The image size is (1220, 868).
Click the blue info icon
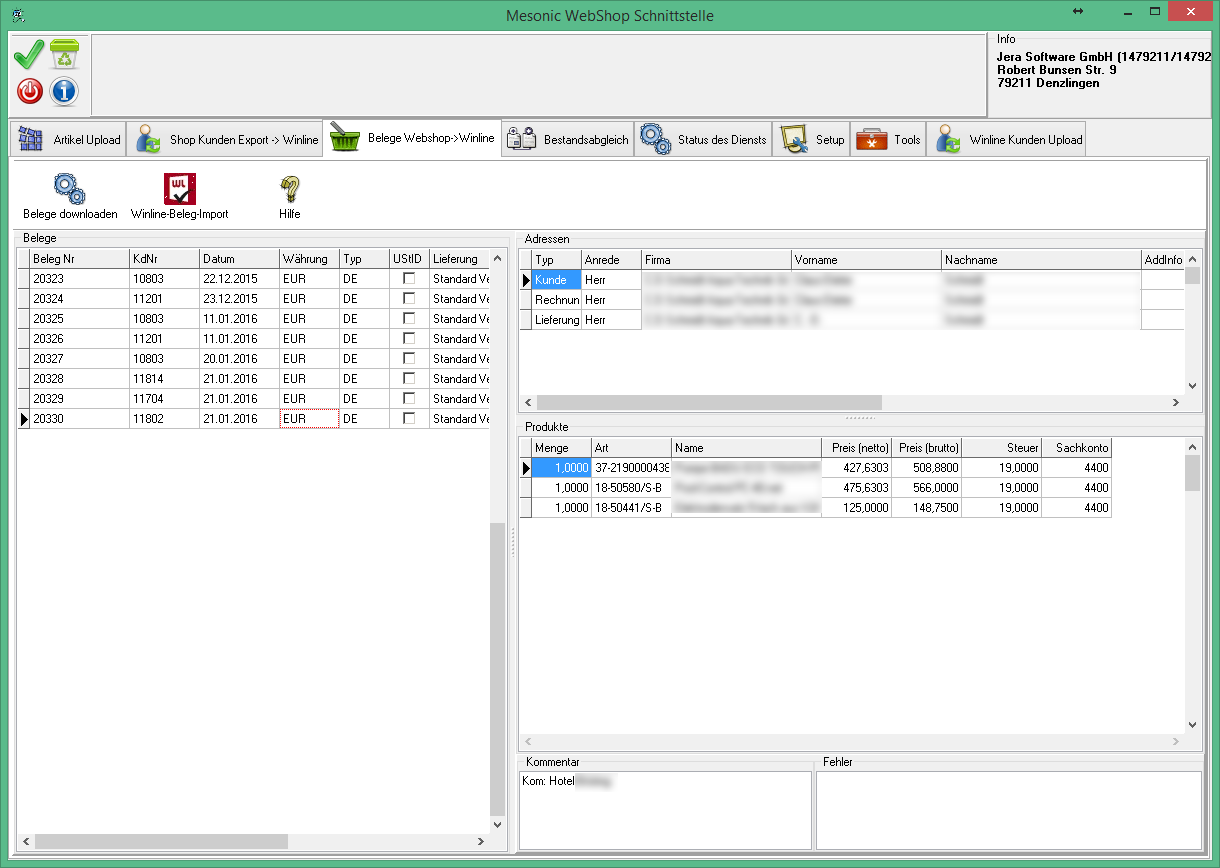[64, 92]
